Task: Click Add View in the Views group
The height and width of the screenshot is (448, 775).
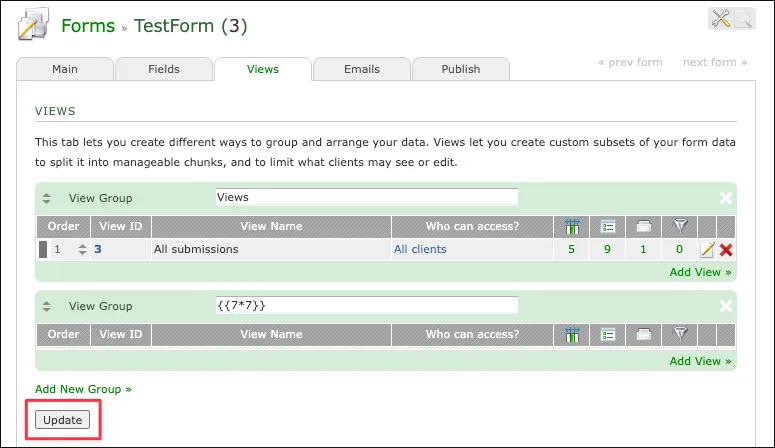Action: pos(700,271)
